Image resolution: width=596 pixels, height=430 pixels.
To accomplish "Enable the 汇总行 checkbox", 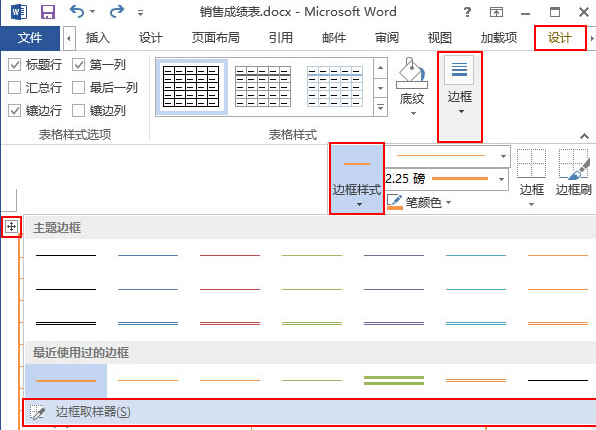I will click(14, 88).
